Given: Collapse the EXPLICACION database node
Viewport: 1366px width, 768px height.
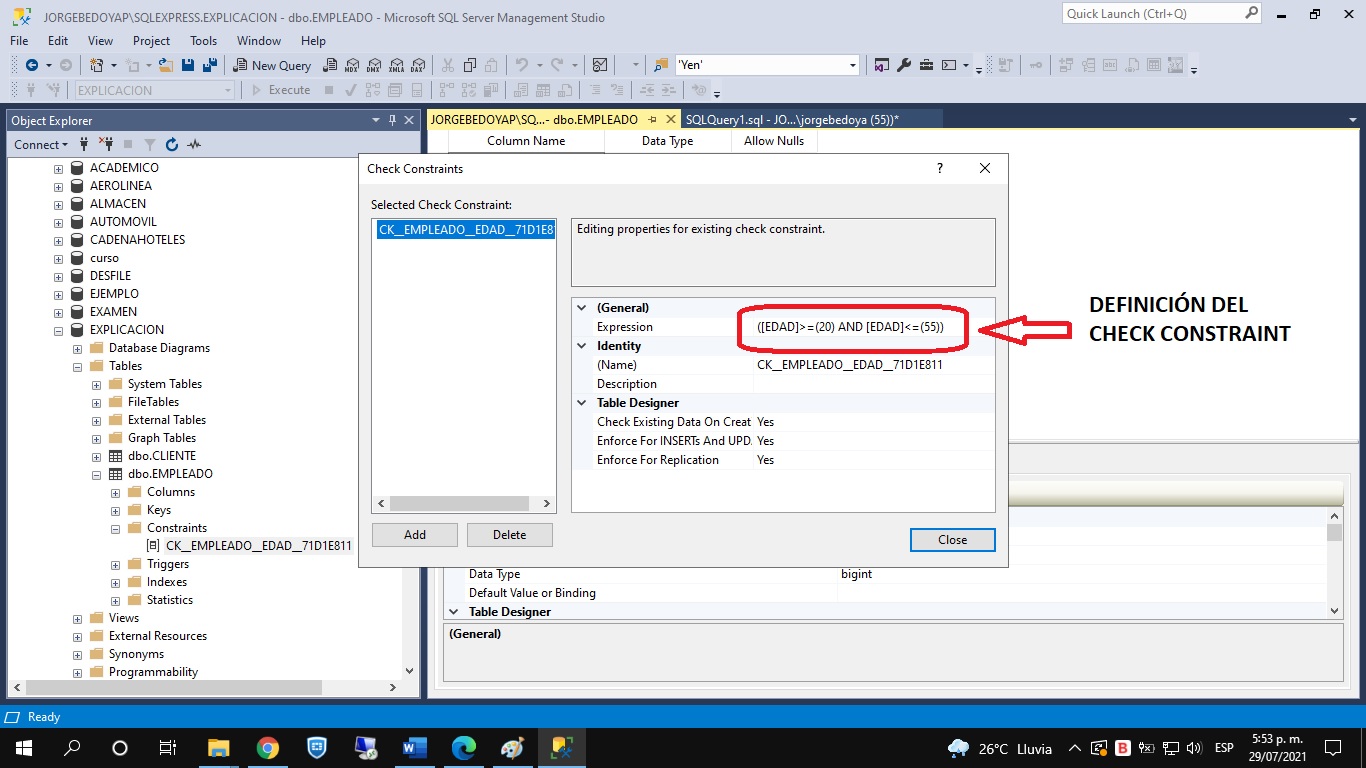Looking at the screenshot, I should tap(59, 330).
